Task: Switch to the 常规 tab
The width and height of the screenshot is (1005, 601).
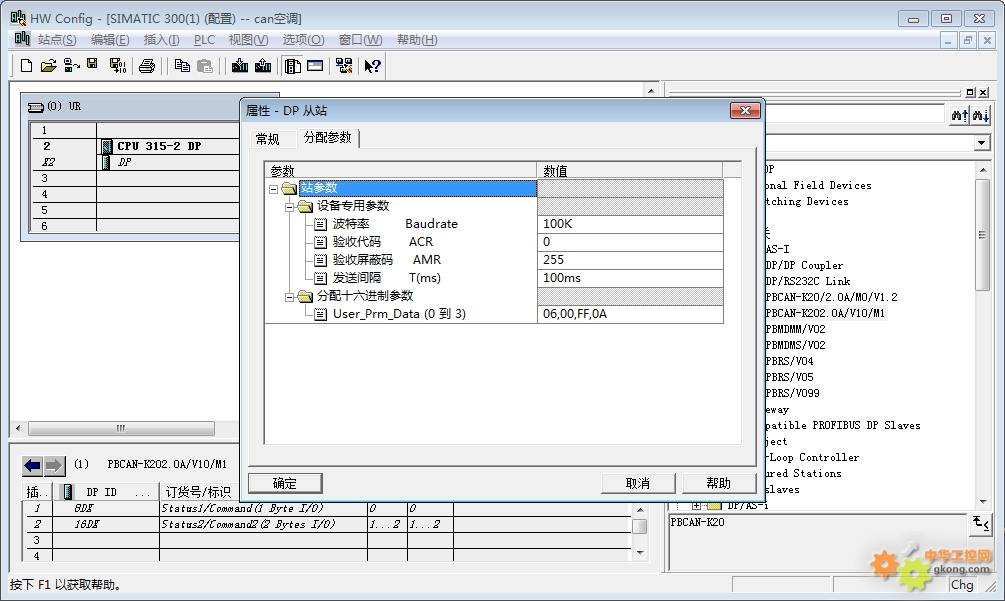Action: point(267,139)
